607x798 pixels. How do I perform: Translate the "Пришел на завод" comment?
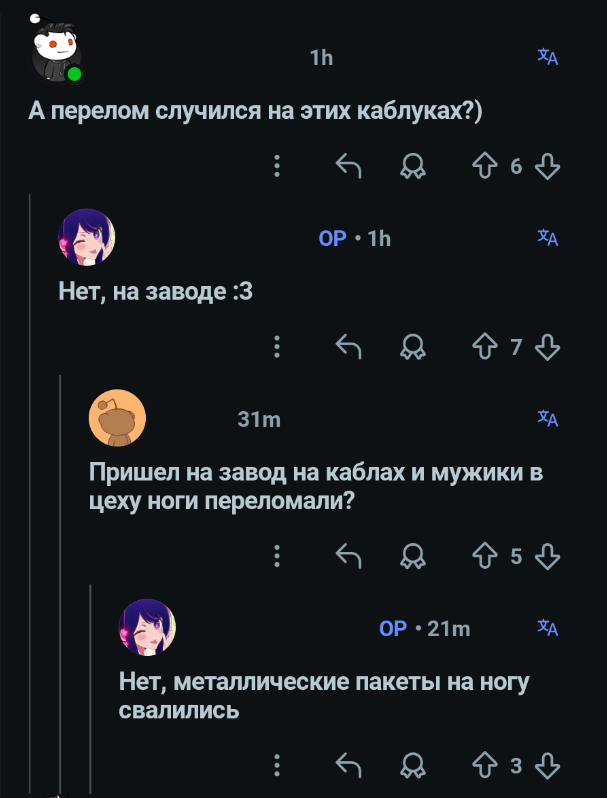coord(547,419)
